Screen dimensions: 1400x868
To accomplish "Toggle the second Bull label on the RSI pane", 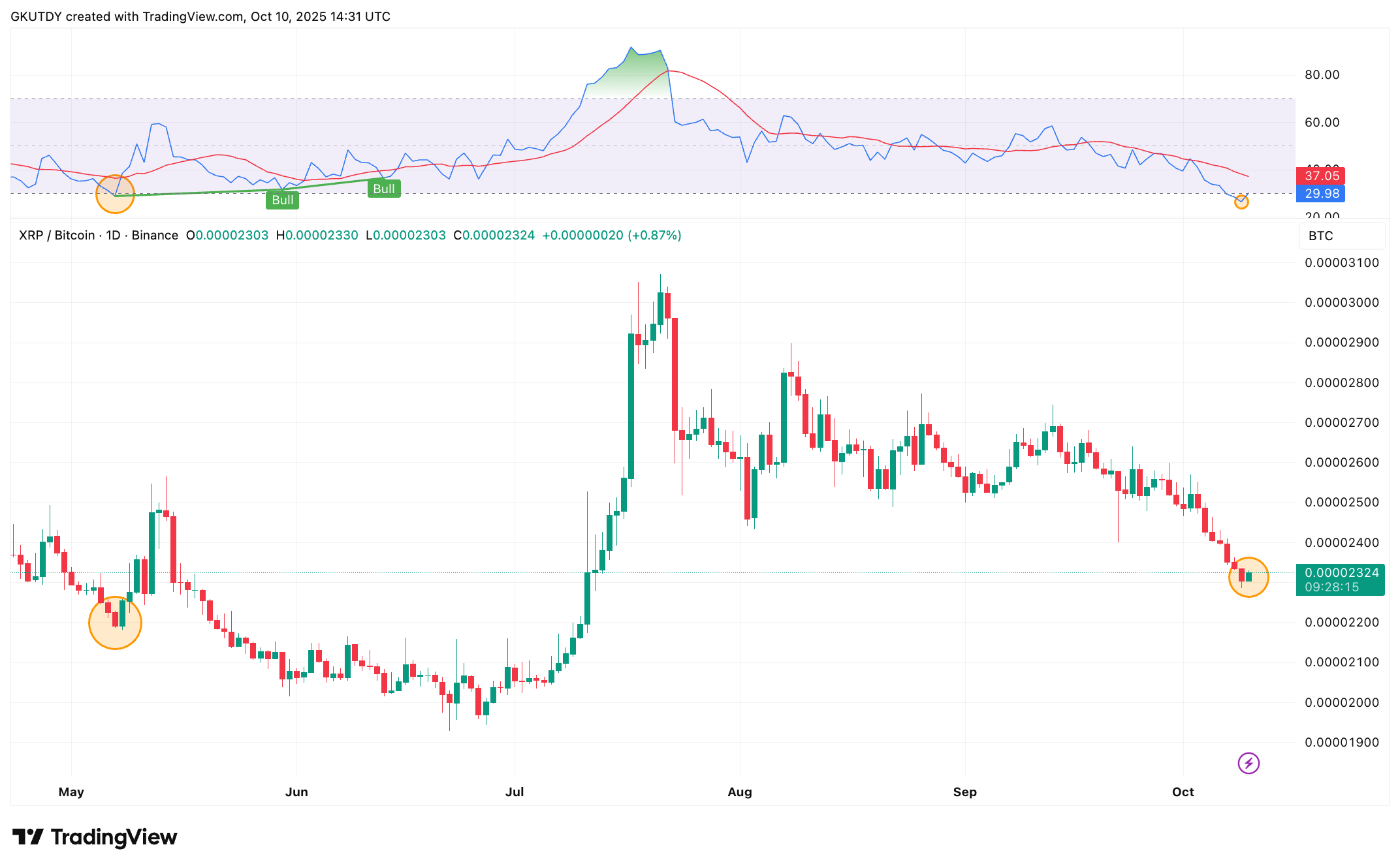I will point(384,189).
